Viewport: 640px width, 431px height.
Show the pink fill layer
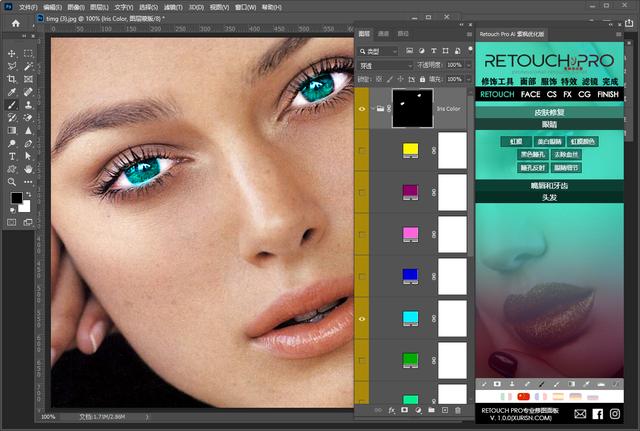(362, 235)
